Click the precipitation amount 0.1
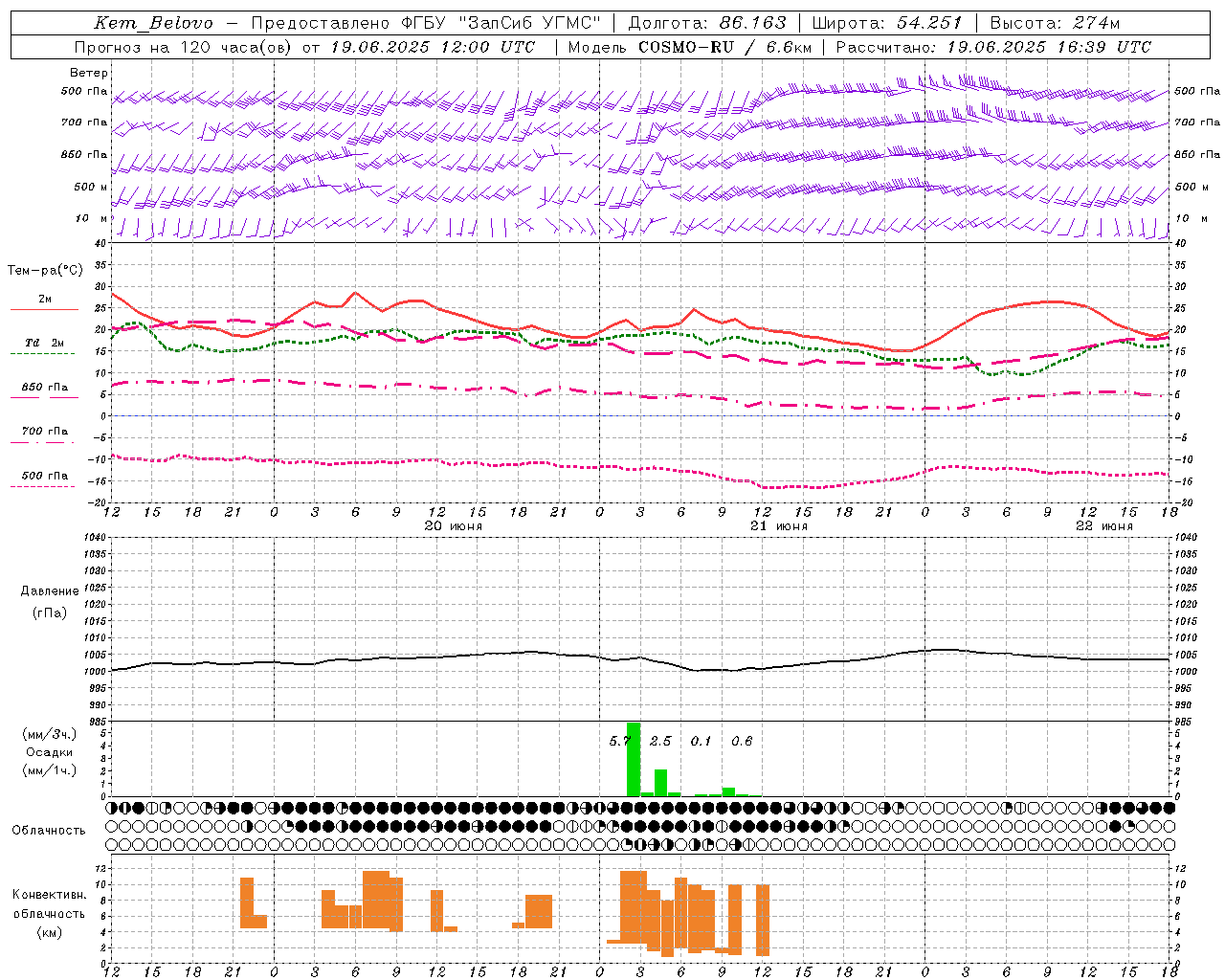The height and width of the screenshot is (980, 1225). coord(702,741)
